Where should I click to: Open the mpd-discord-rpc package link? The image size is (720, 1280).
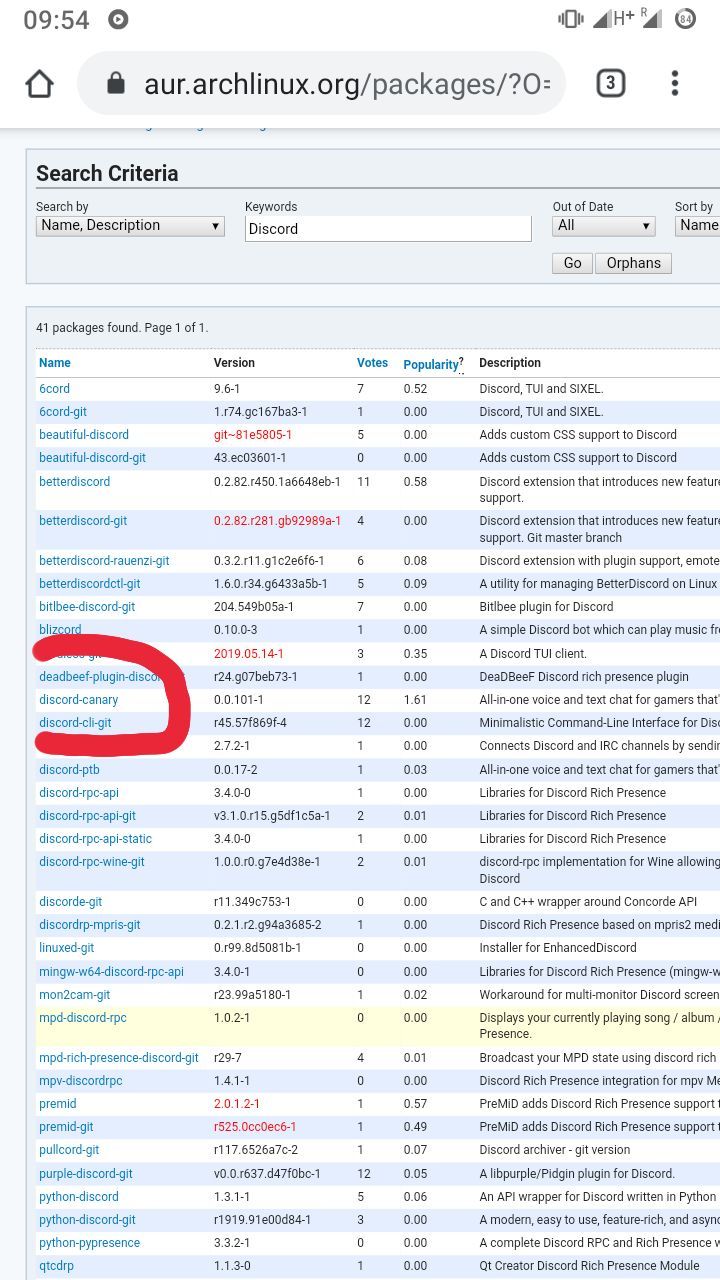83,1018
